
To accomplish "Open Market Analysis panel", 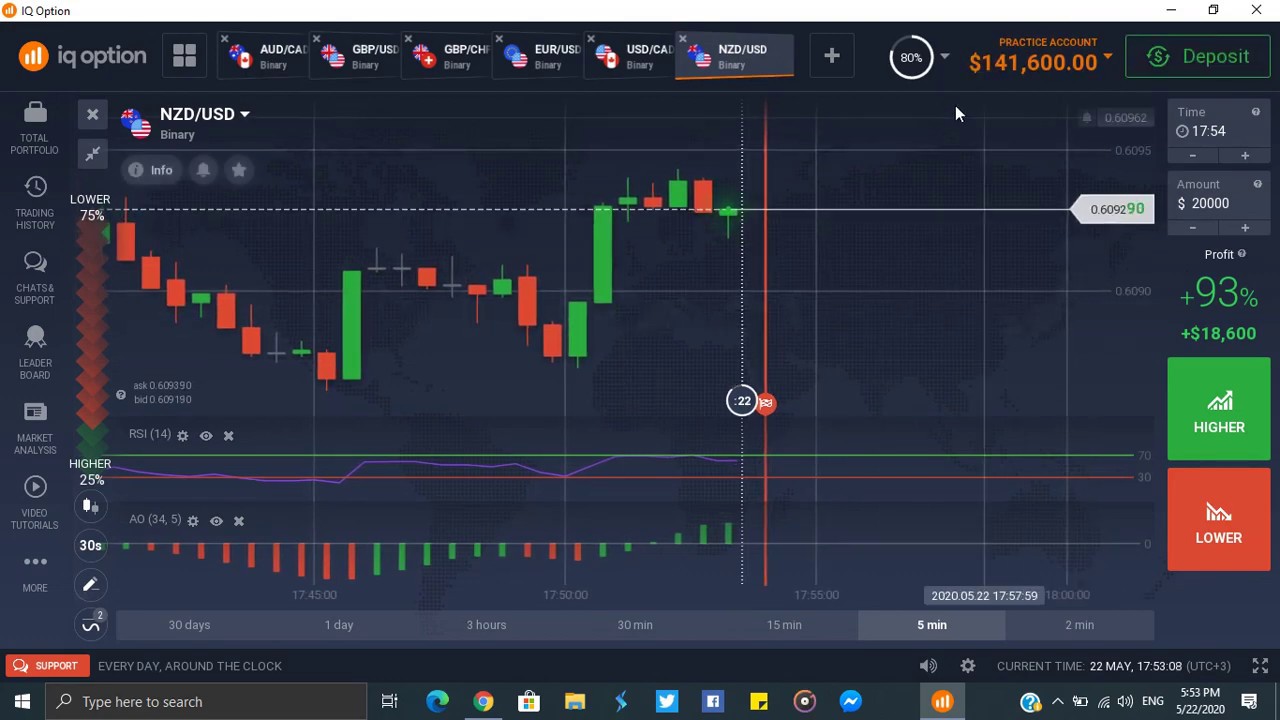I will point(35,428).
